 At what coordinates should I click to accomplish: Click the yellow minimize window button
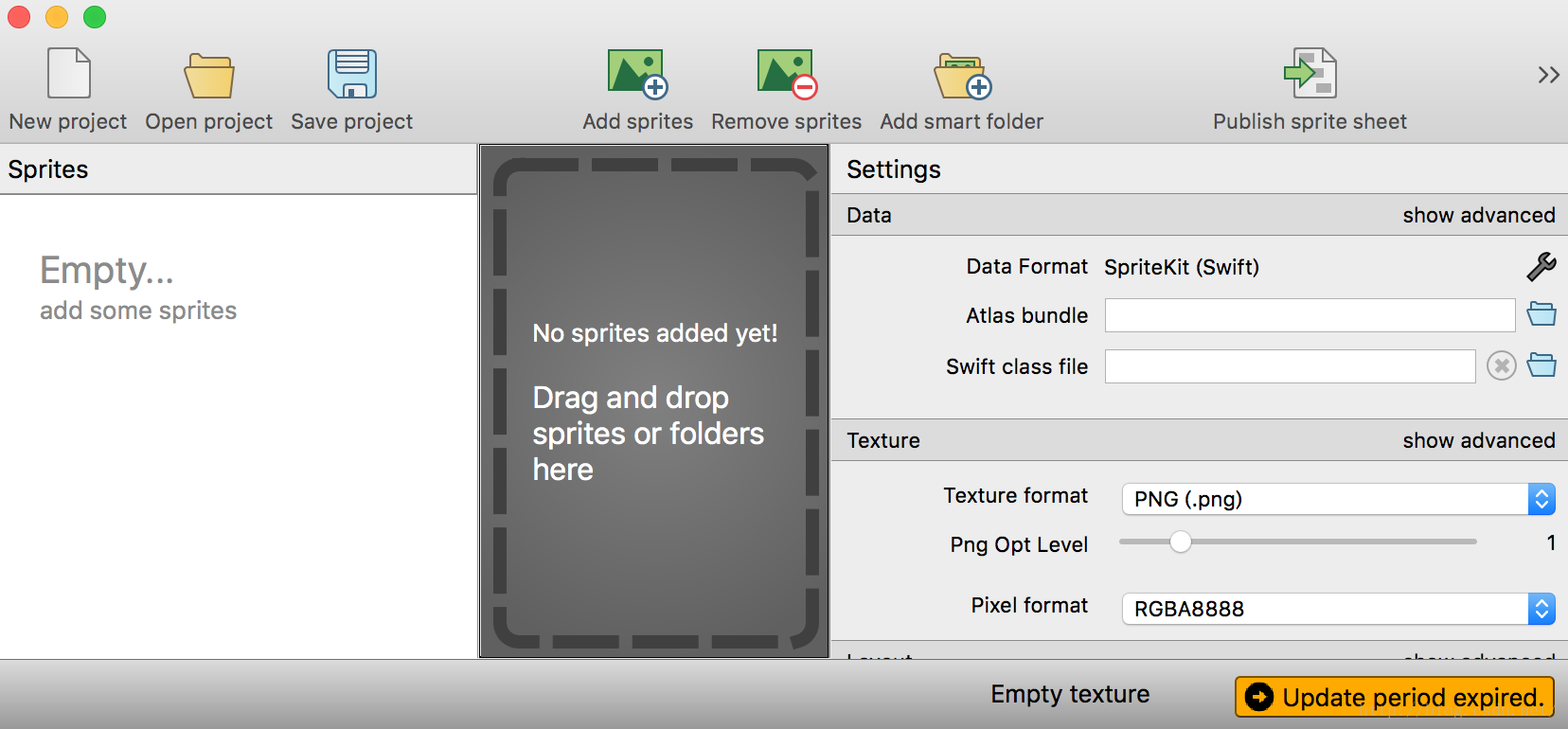[x=57, y=16]
